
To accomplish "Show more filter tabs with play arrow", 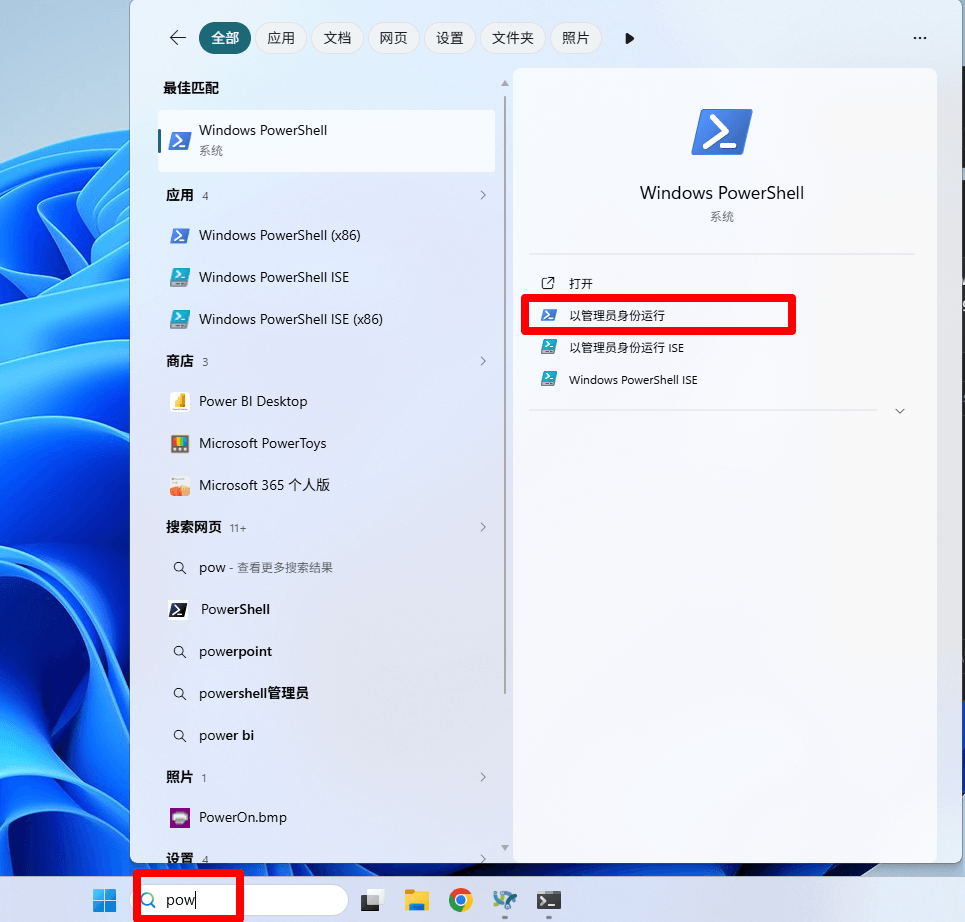I will coord(629,38).
